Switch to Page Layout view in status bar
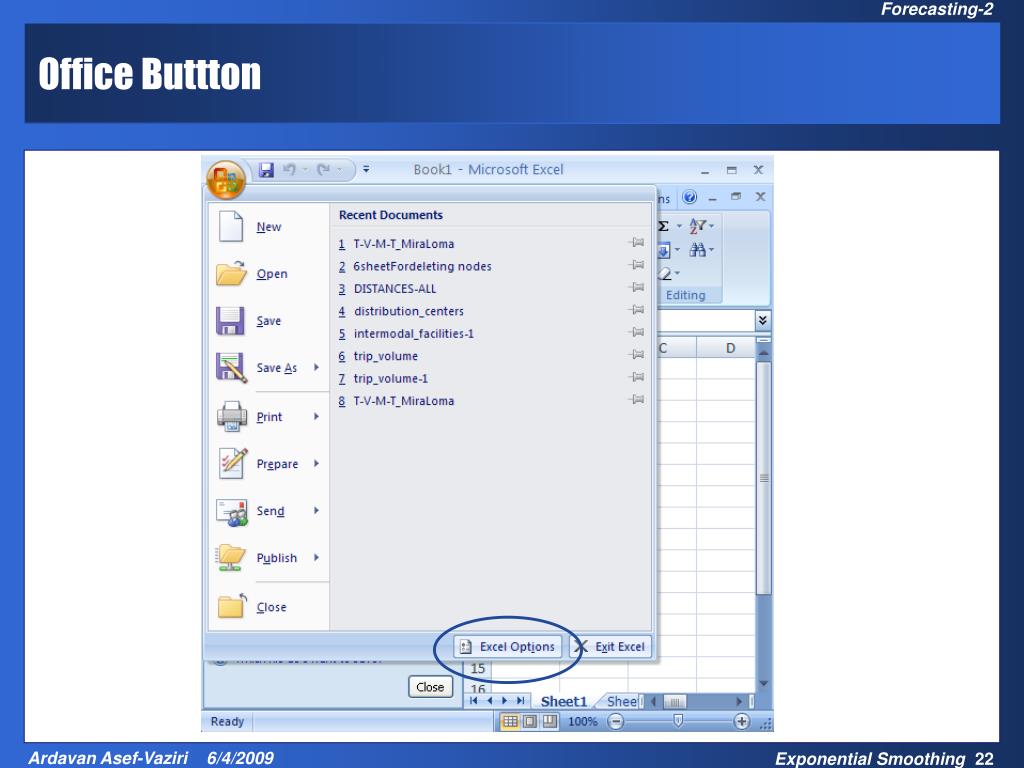 click(x=530, y=722)
